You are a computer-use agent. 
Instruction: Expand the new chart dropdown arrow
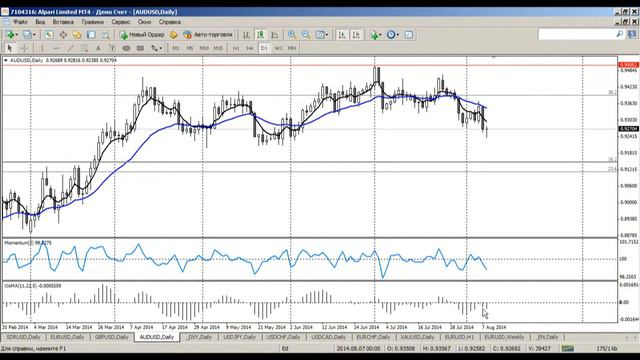coord(16,35)
